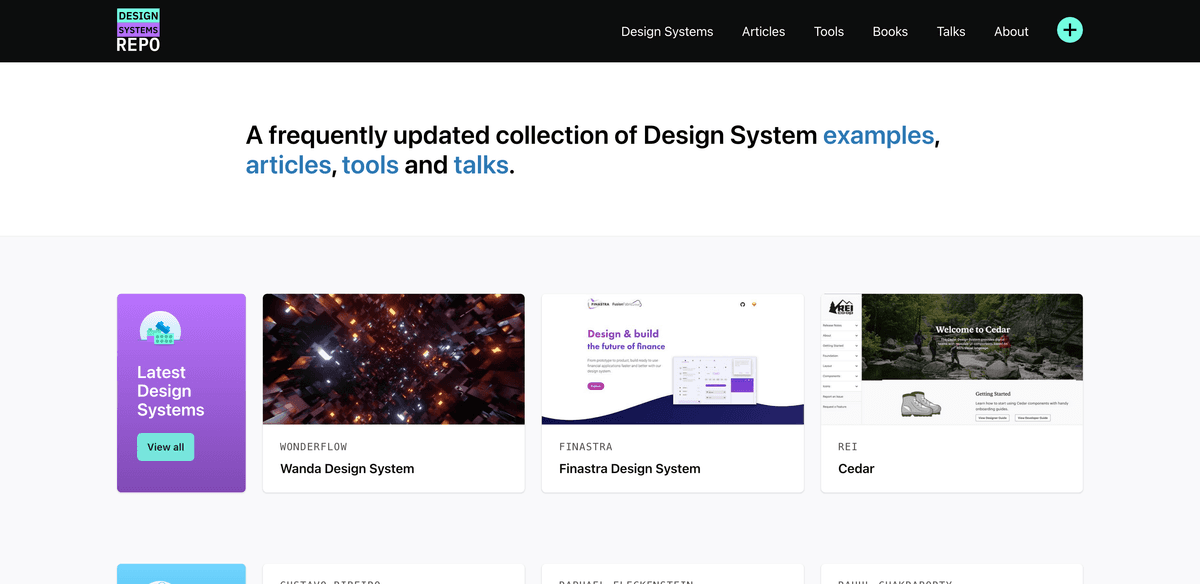Open the REI Cedar thumbnail
This screenshot has width=1200, height=584.
pyautogui.click(x=952, y=359)
